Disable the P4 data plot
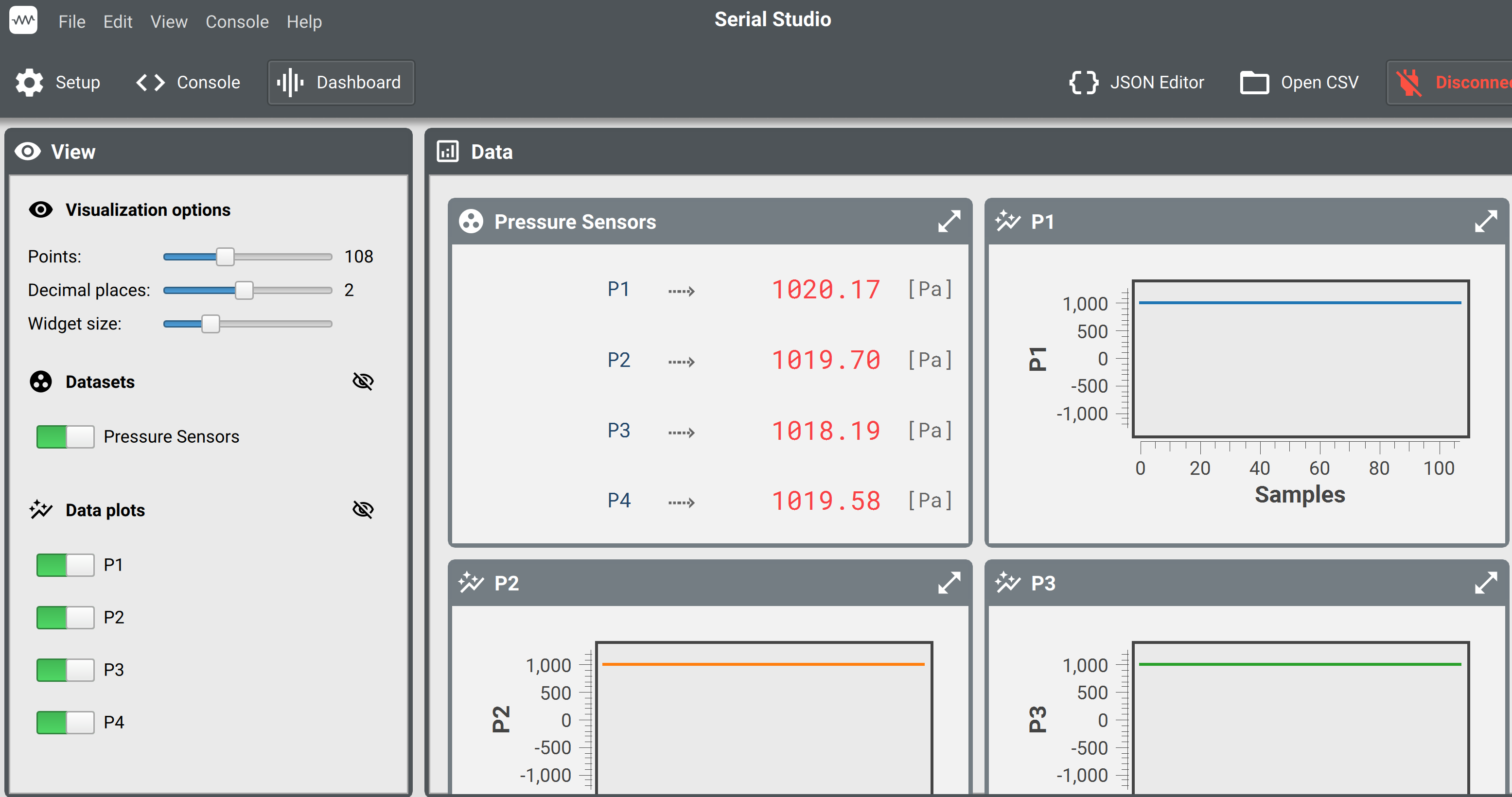This screenshot has height=797, width=1512. (x=65, y=722)
